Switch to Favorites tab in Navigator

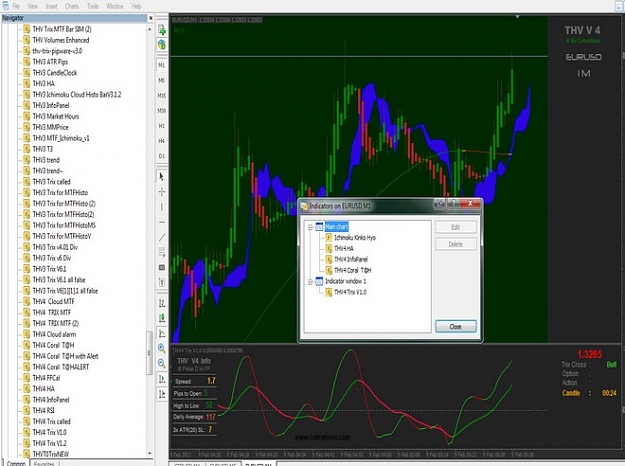44,463
